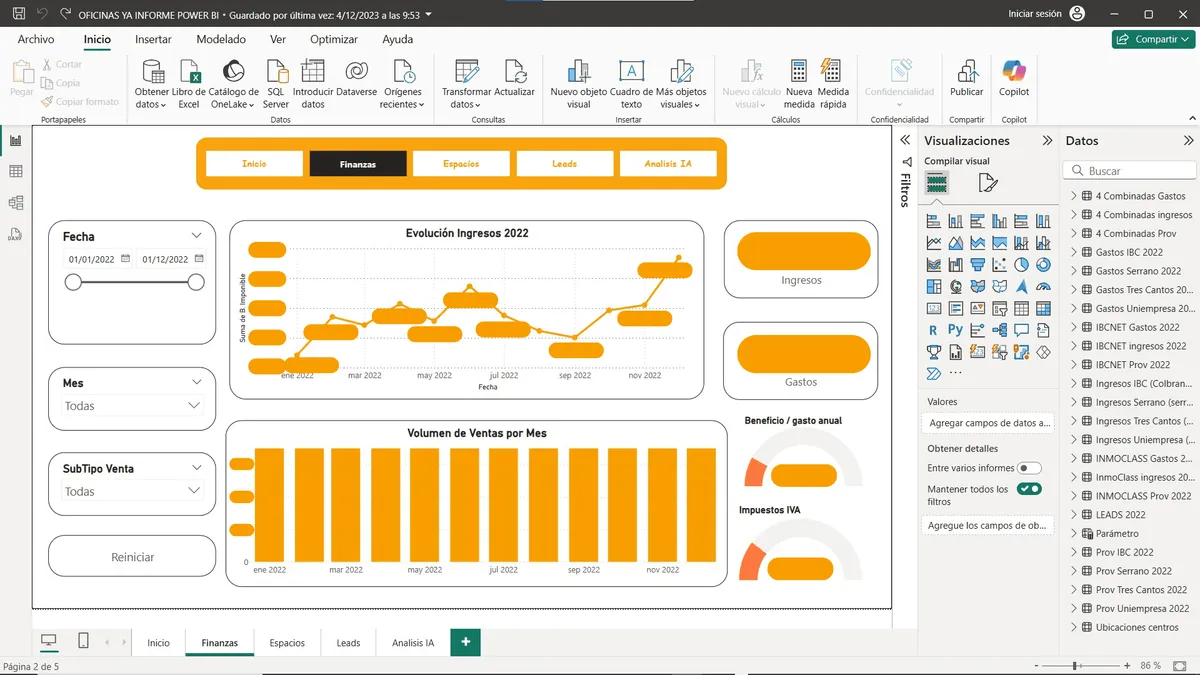The image size is (1200, 675).
Task: Expand the Parámetro table
Action: point(1074,533)
